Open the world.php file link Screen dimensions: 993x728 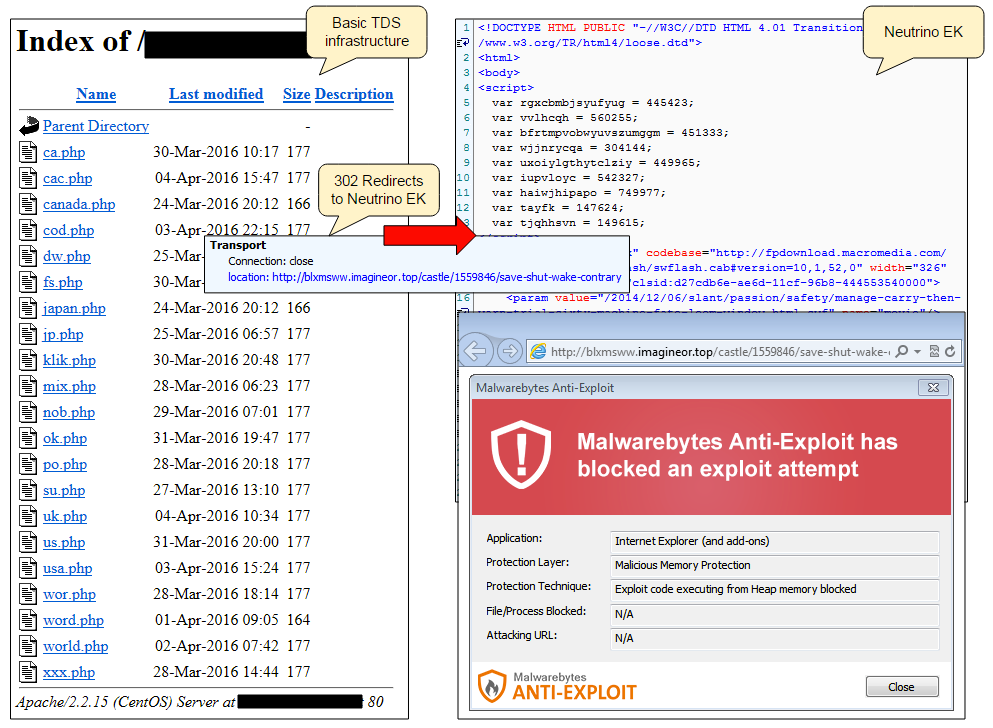coord(75,646)
